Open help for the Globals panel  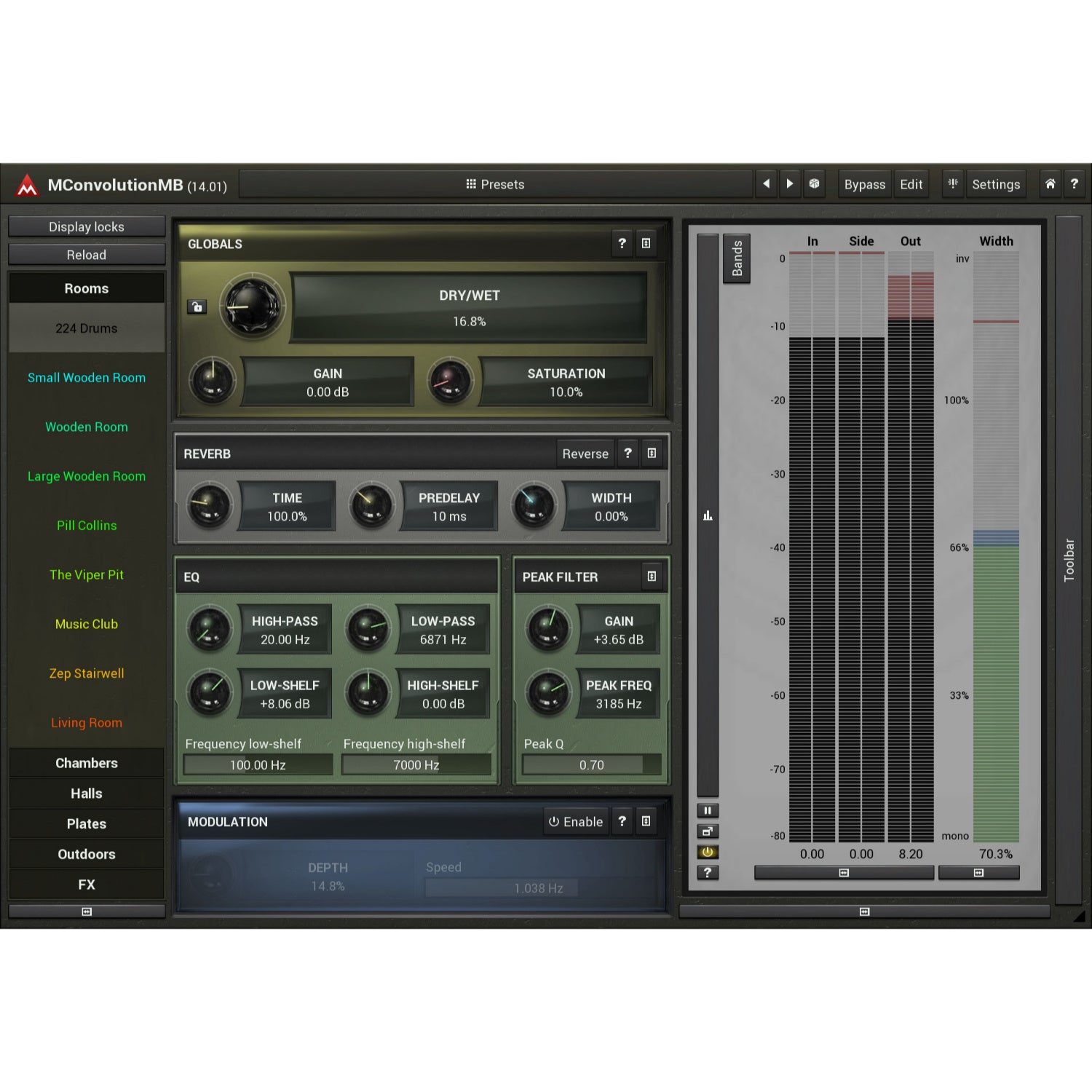coord(622,243)
